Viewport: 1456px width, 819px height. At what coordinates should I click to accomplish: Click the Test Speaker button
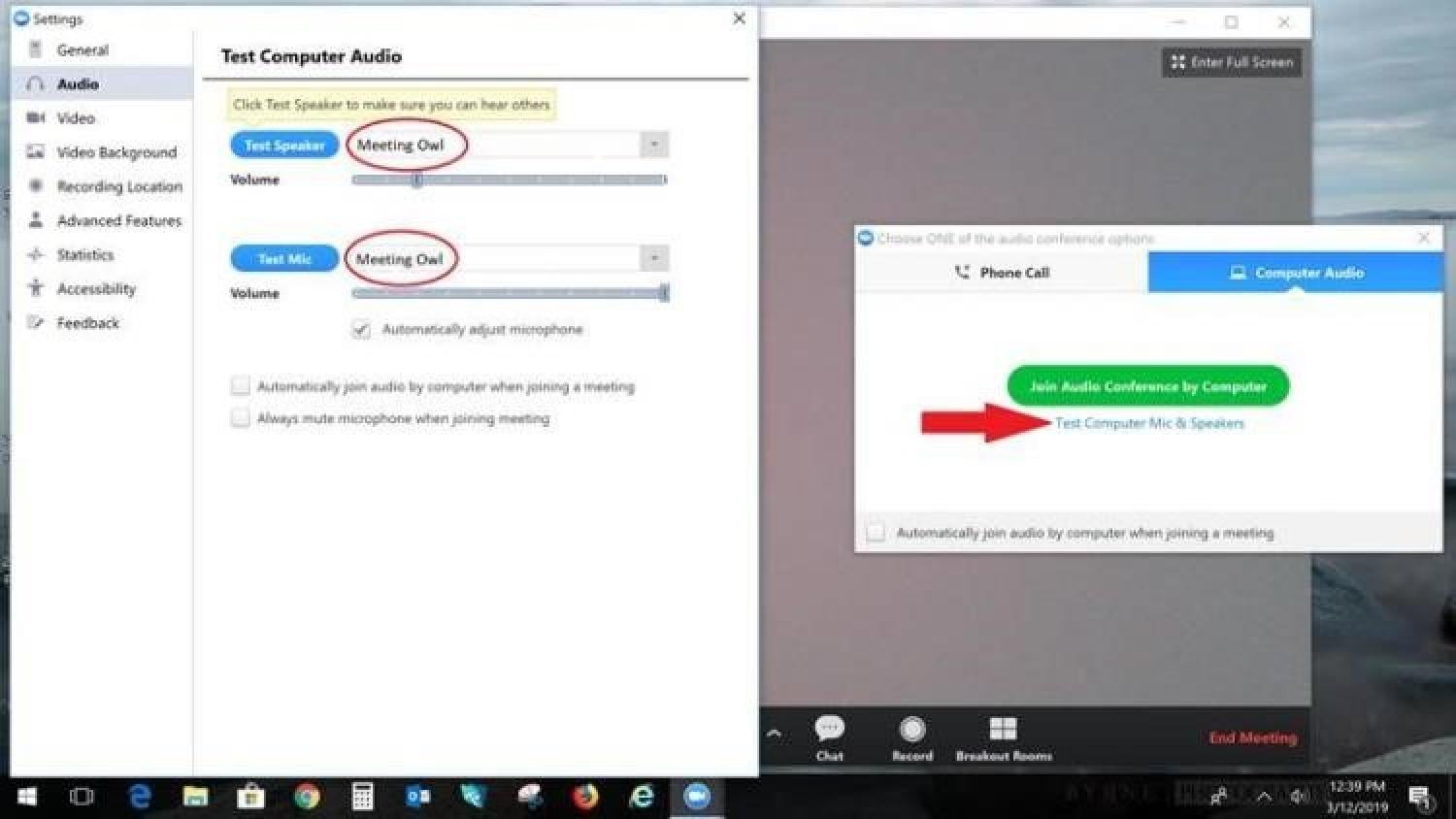pyautogui.click(x=284, y=146)
